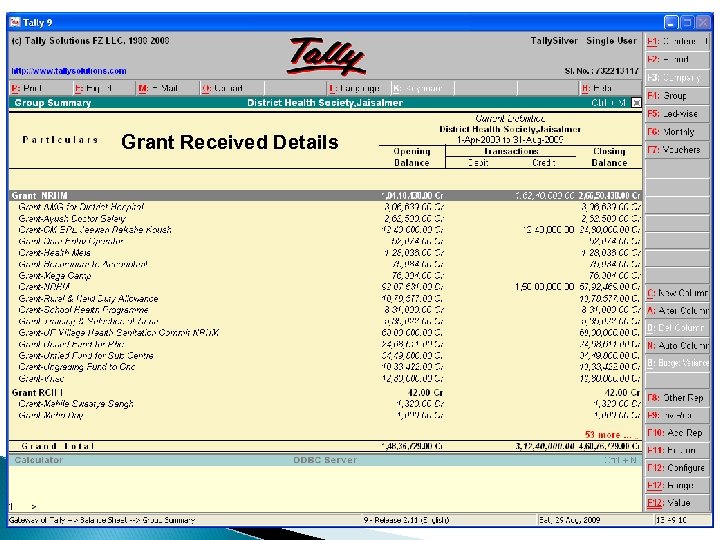Choose K: Keyboard from the top button bar
720x540 pixels.
click(422, 88)
